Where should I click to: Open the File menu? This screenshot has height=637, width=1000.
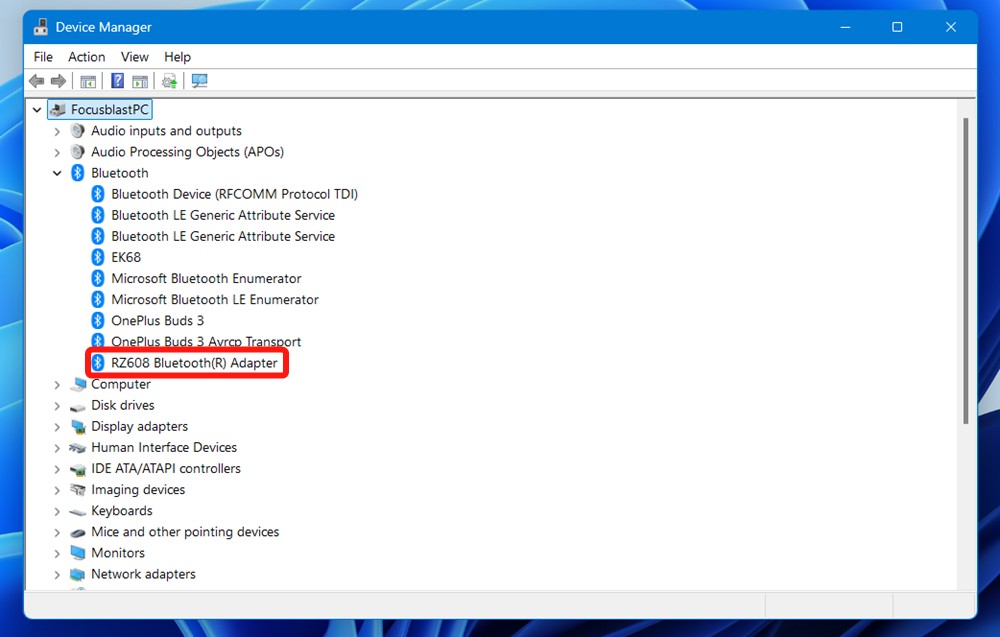tap(42, 57)
